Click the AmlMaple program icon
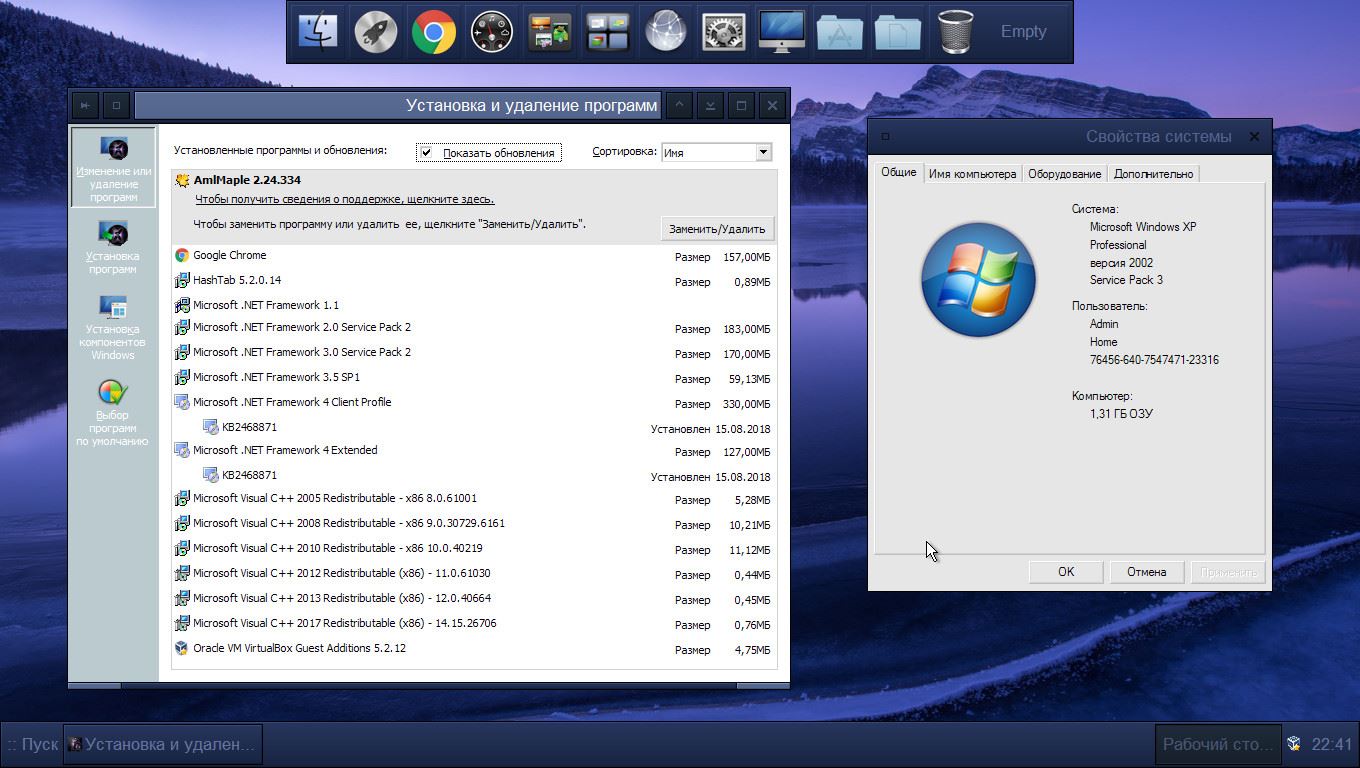Screen dimensions: 1360x768 pyautogui.click(x=182, y=181)
